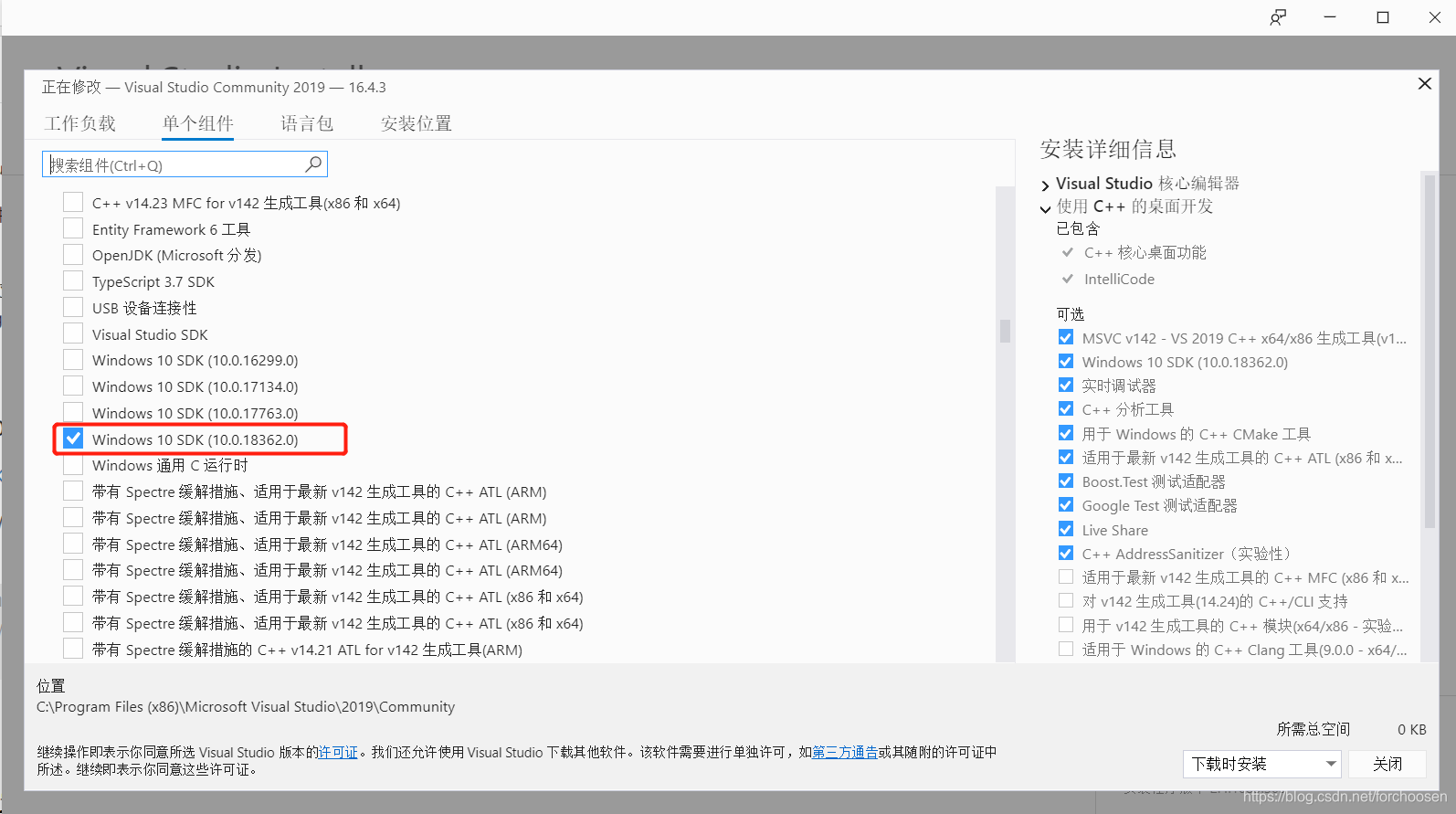This screenshot has height=814, width=1456.
Task: Tick Windows 10 SDK (10.0.17134.0) checkbox
Action: (73, 386)
